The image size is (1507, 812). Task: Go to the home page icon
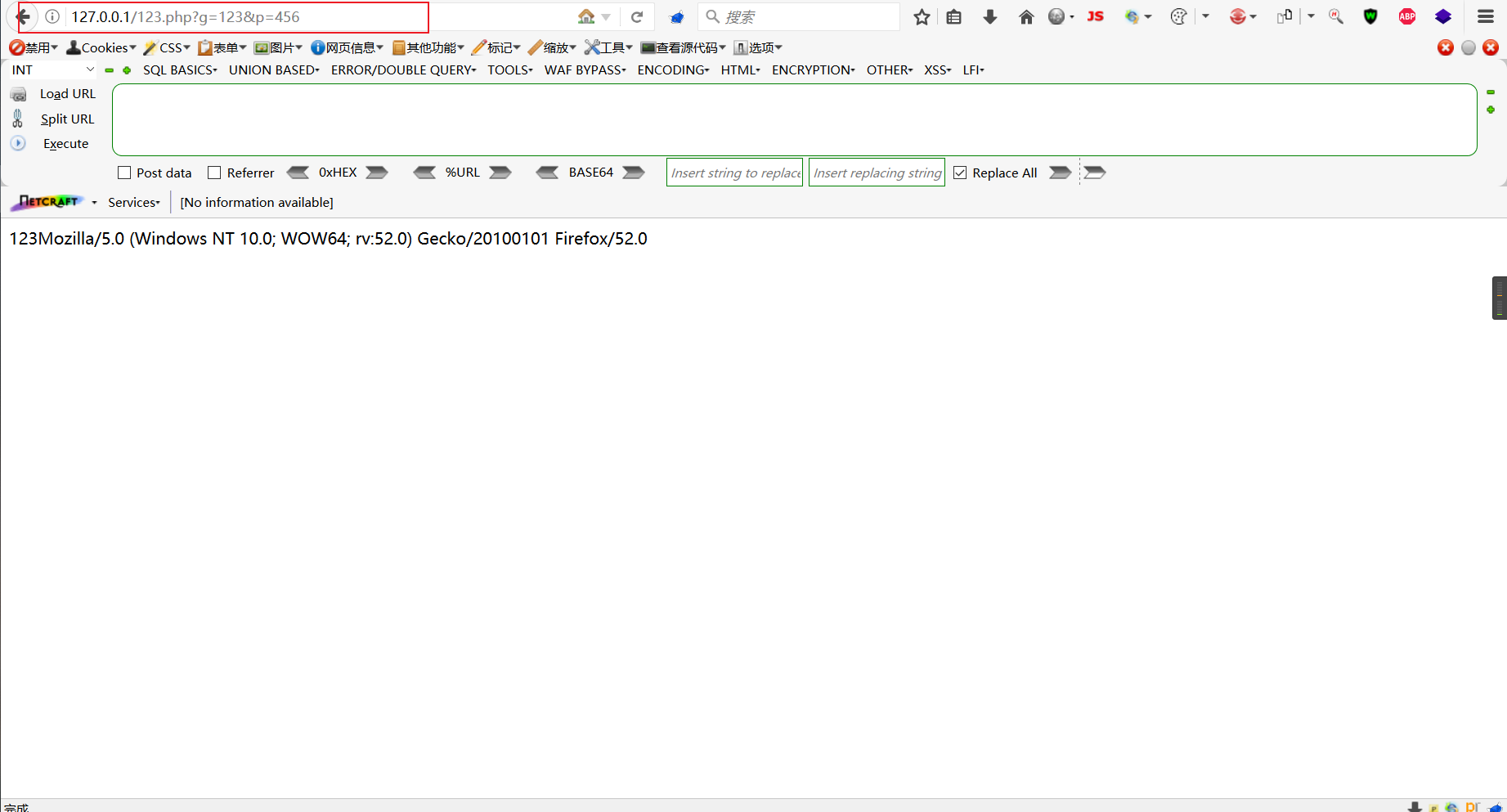pos(1026,16)
